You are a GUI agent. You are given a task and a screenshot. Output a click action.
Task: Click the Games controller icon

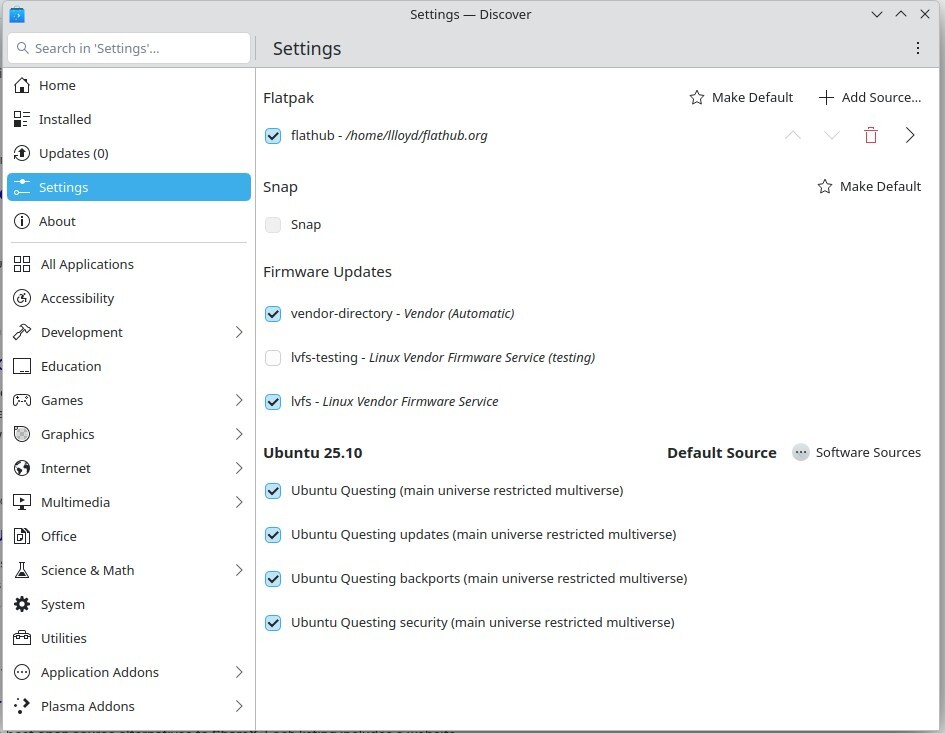[22, 400]
